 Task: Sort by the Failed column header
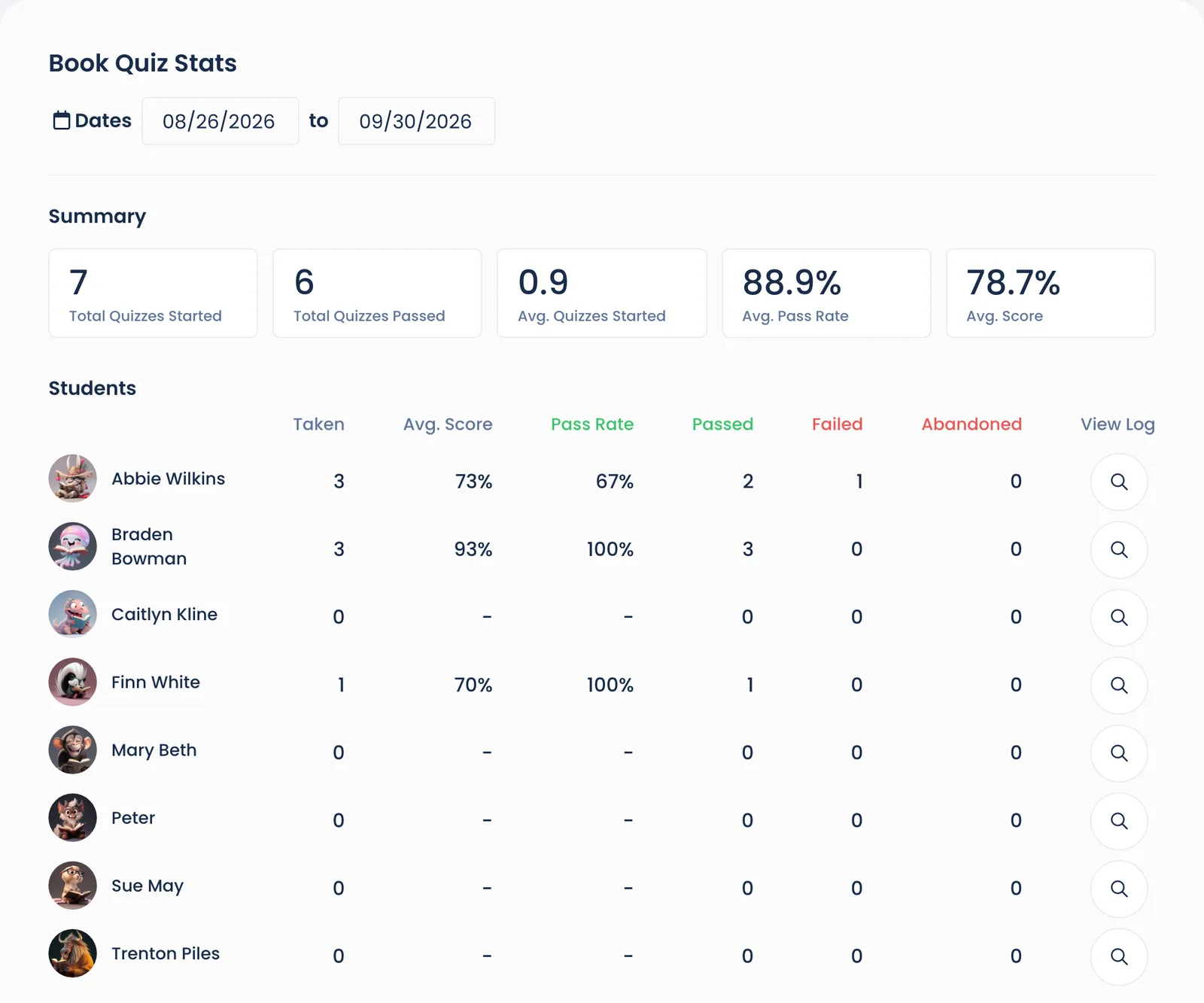(x=837, y=424)
